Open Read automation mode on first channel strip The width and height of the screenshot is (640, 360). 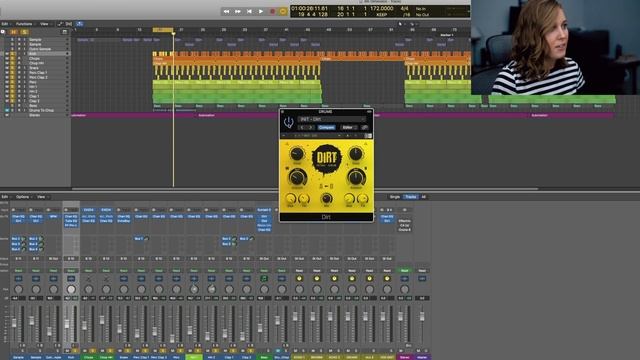click(x=18, y=271)
